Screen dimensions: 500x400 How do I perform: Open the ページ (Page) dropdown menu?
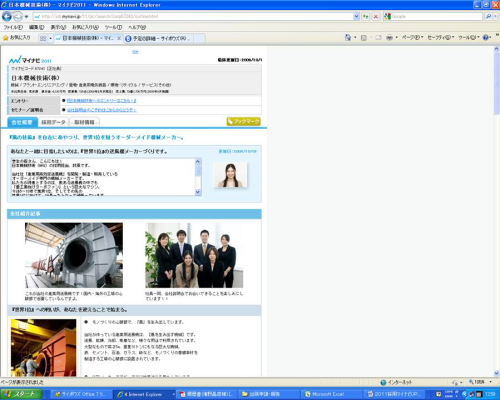[x=412, y=38]
